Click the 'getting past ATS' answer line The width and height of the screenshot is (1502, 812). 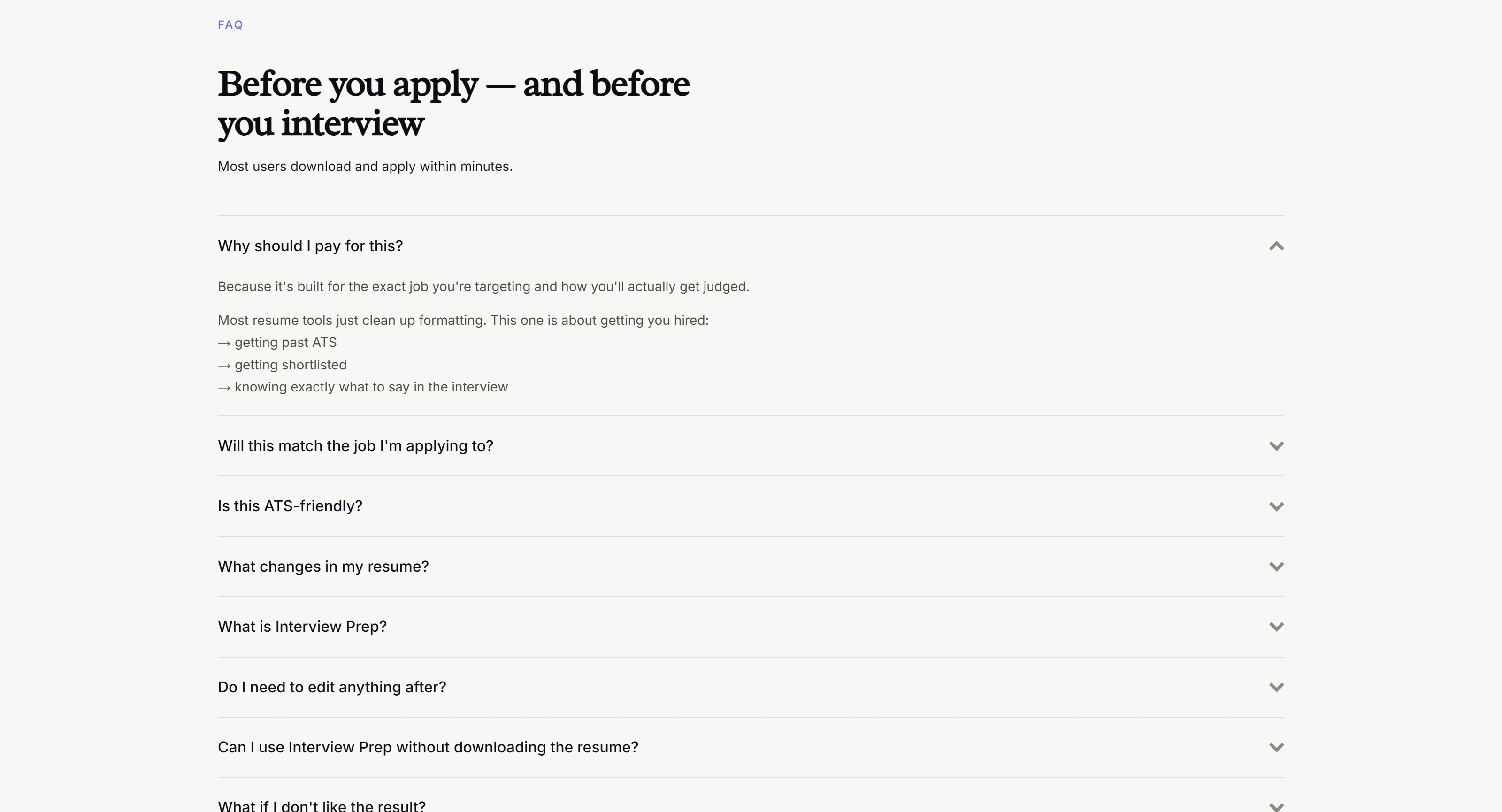(277, 342)
